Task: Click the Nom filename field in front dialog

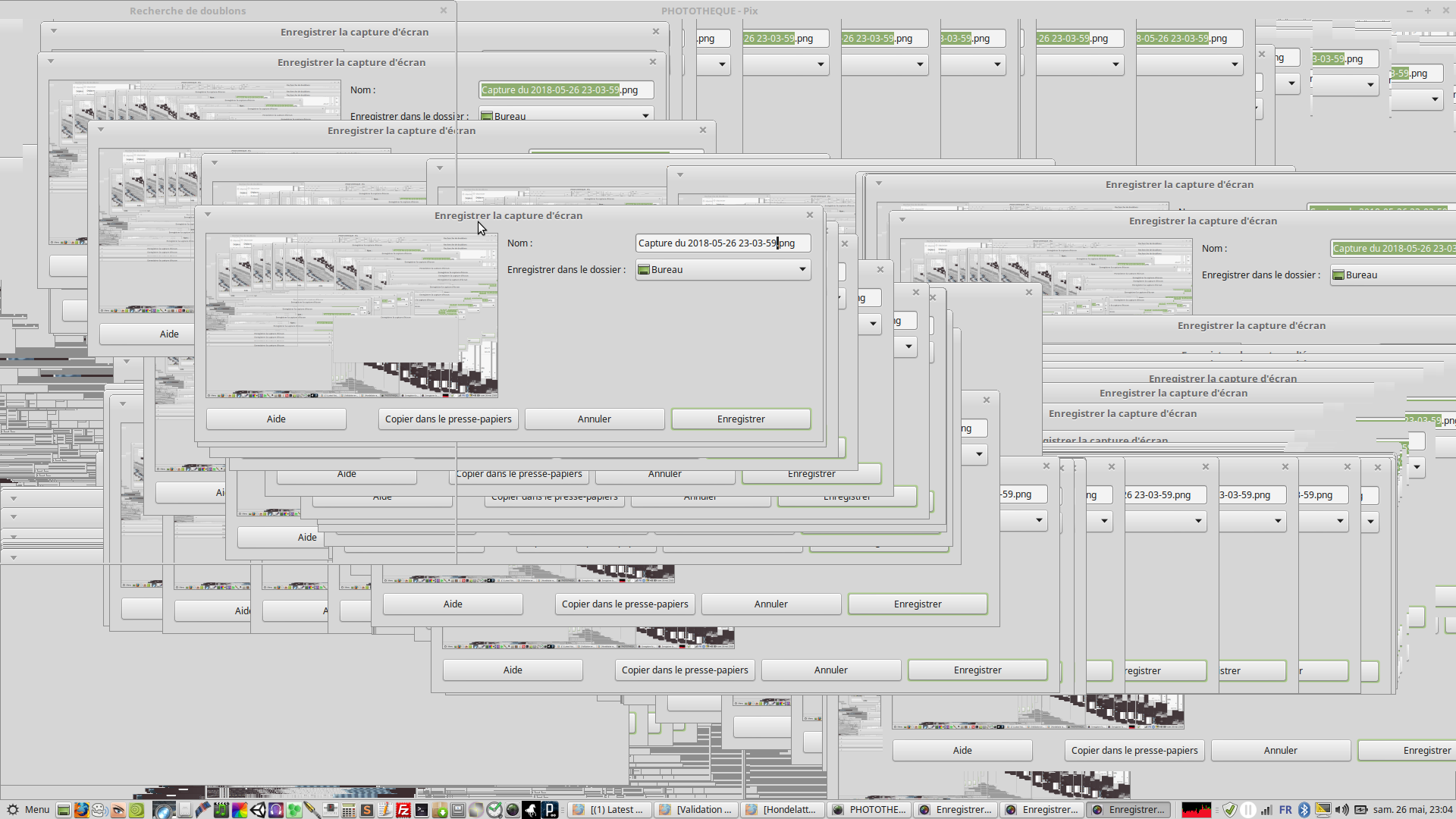Action: [722, 243]
